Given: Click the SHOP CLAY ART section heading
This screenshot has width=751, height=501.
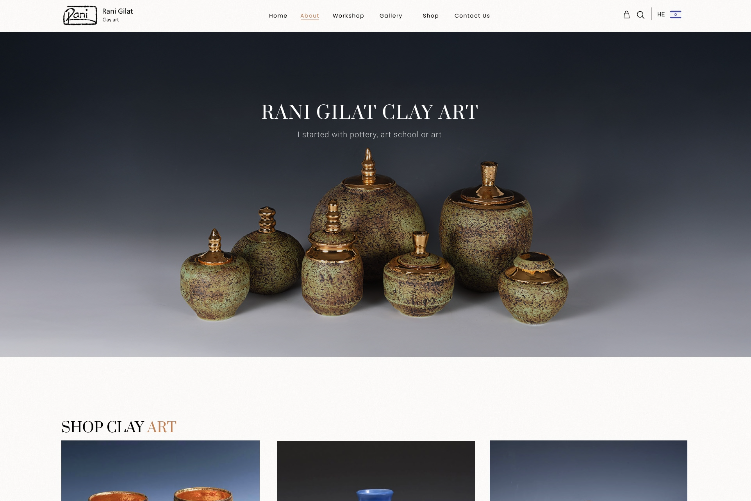Looking at the screenshot, I should tap(118, 427).
